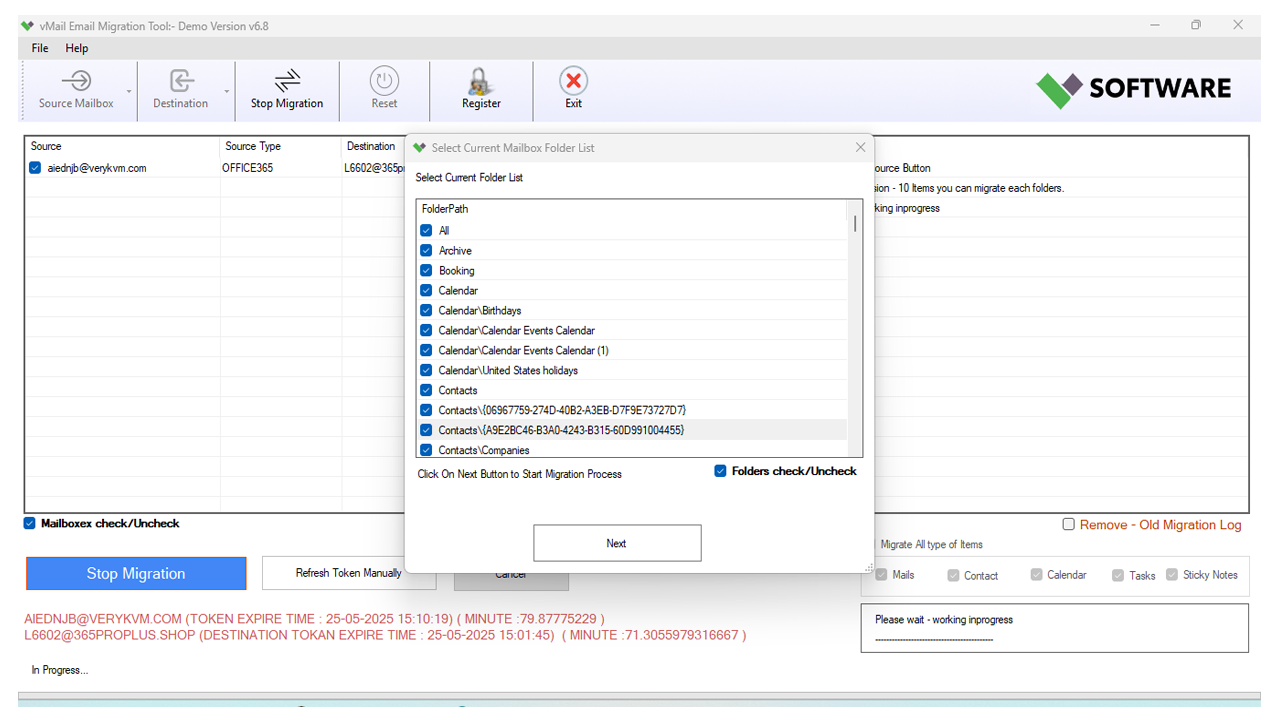
Task: Click the dialog's resize grip corner
Action: coord(868,567)
